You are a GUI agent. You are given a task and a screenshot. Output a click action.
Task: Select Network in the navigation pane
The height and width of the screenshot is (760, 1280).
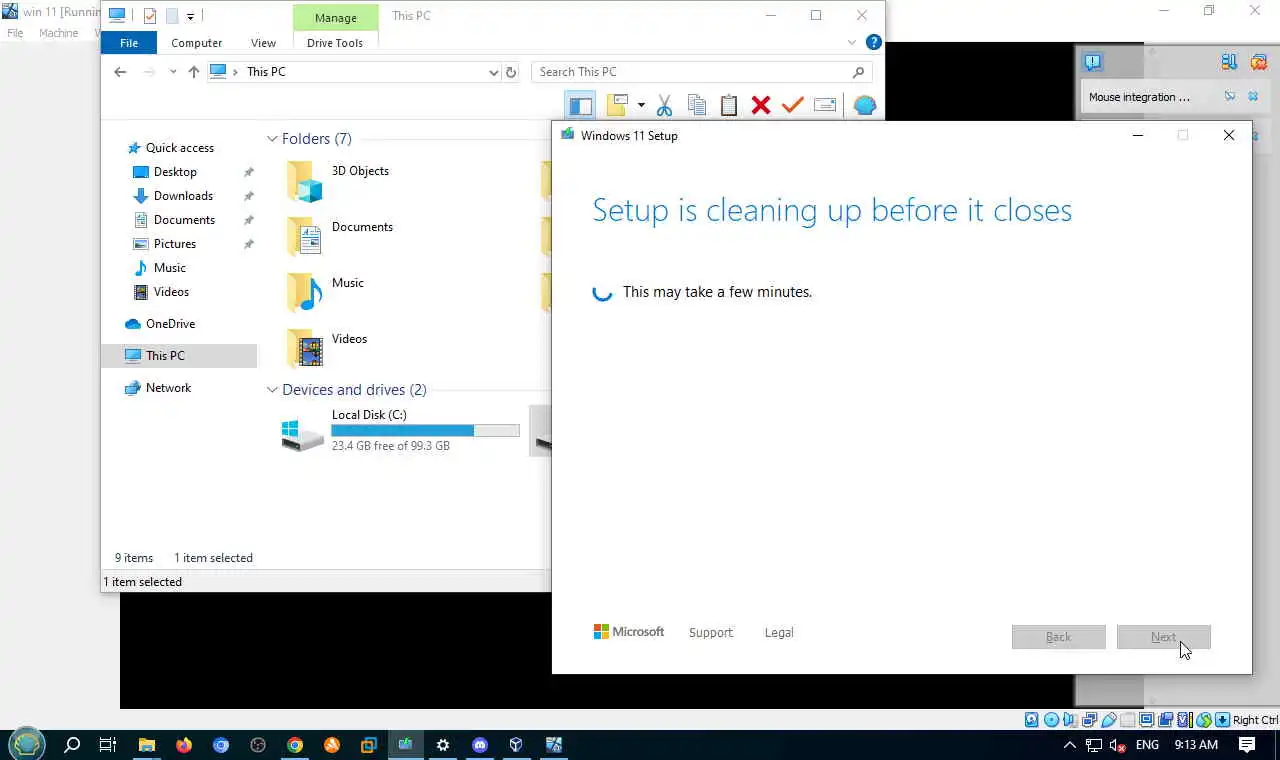(x=168, y=388)
